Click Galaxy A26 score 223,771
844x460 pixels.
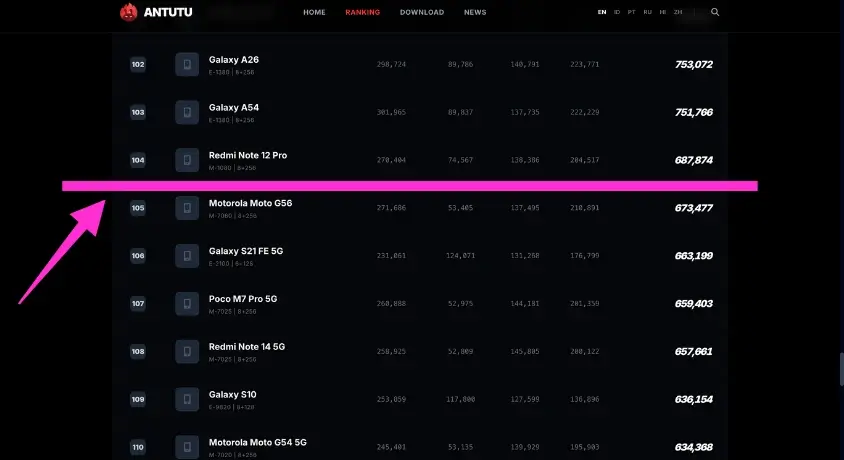click(x=585, y=65)
